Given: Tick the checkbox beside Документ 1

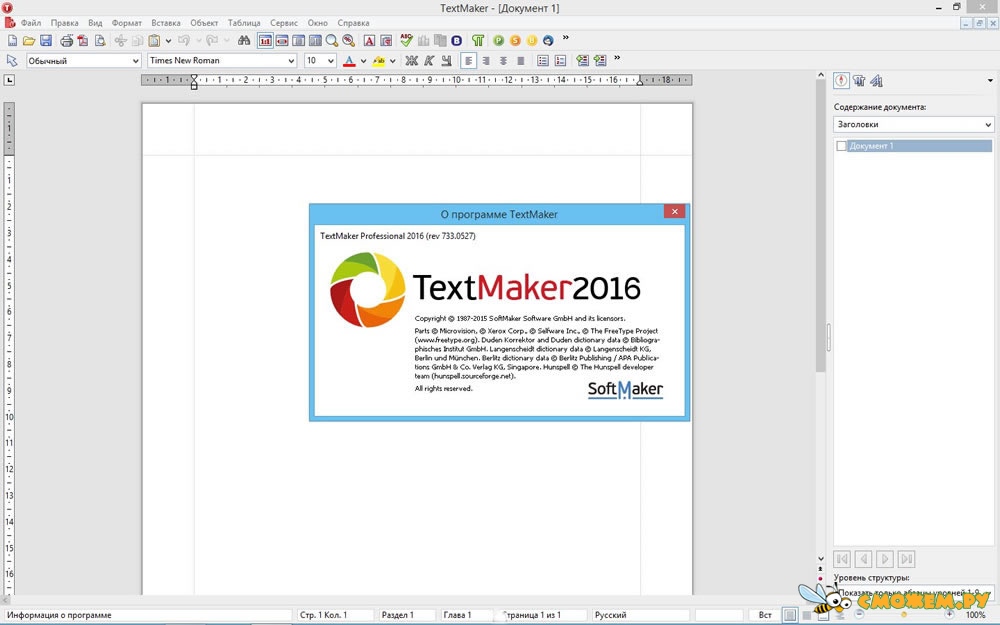Looking at the screenshot, I should click(841, 146).
